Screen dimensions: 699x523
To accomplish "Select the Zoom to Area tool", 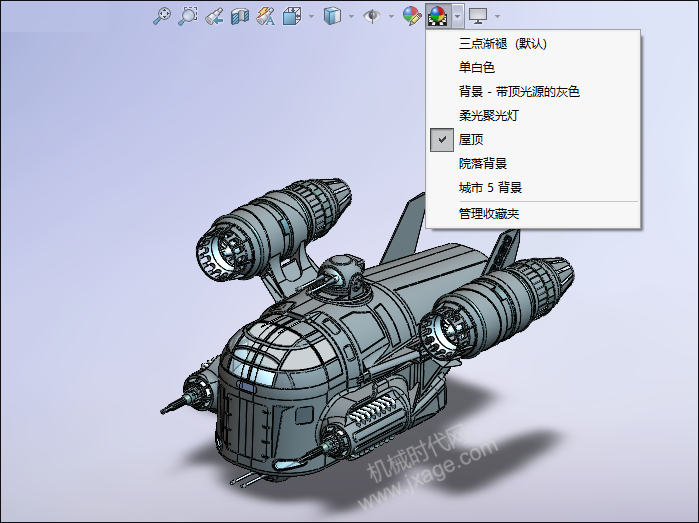I will pos(188,16).
